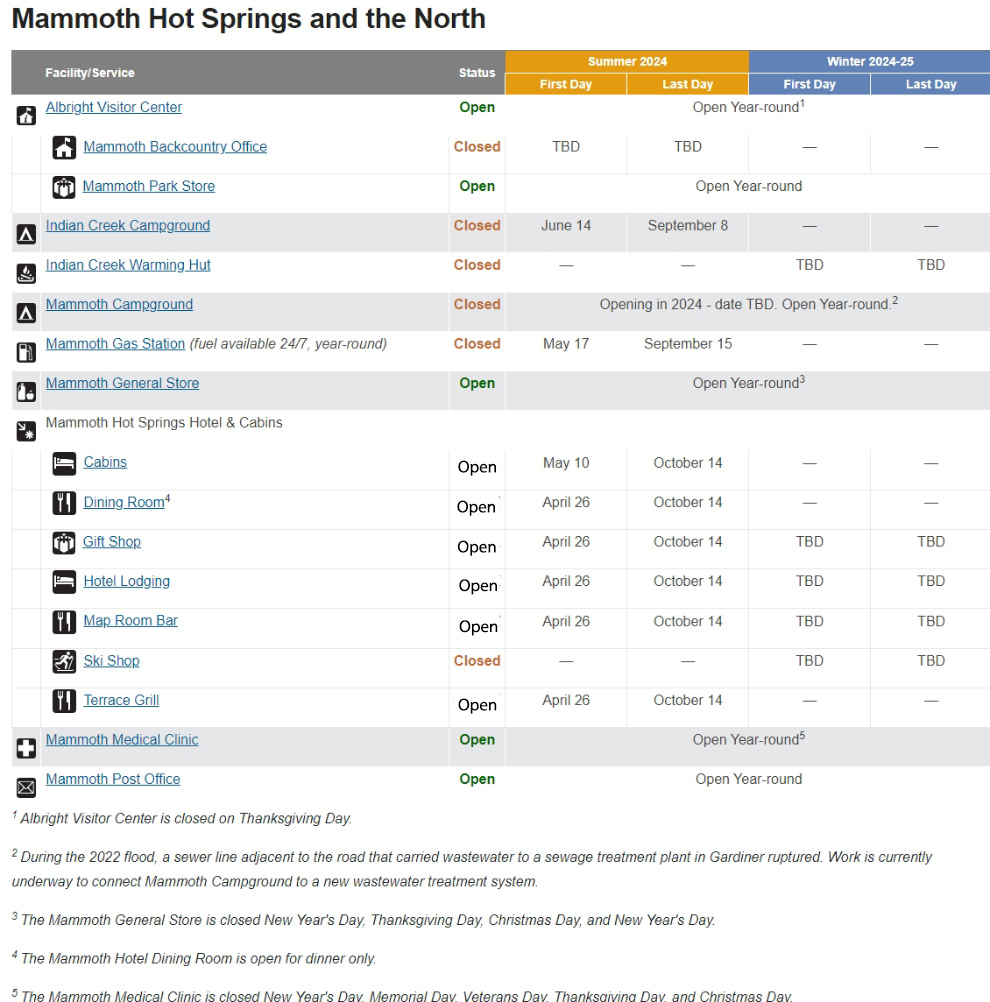990x1002 pixels.
Task: Select the Winter 2024-25 column header
Action: tap(869, 62)
